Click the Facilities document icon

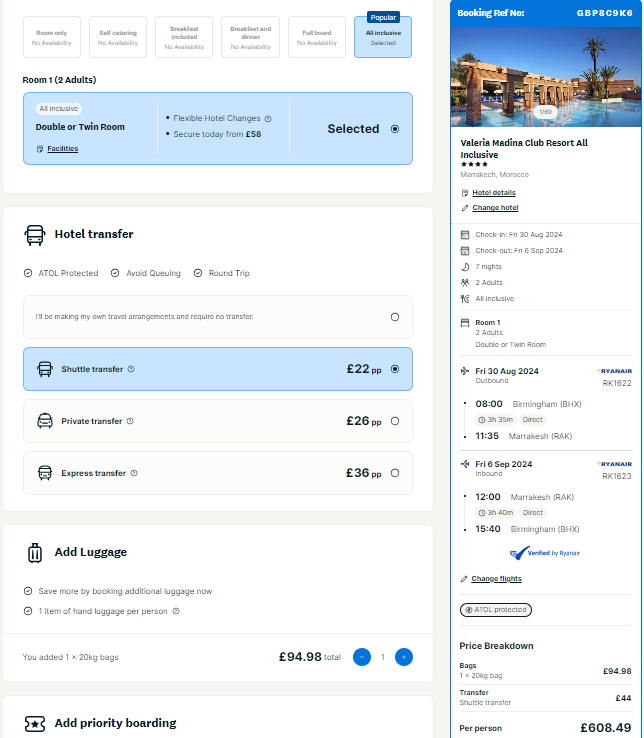(40, 149)
